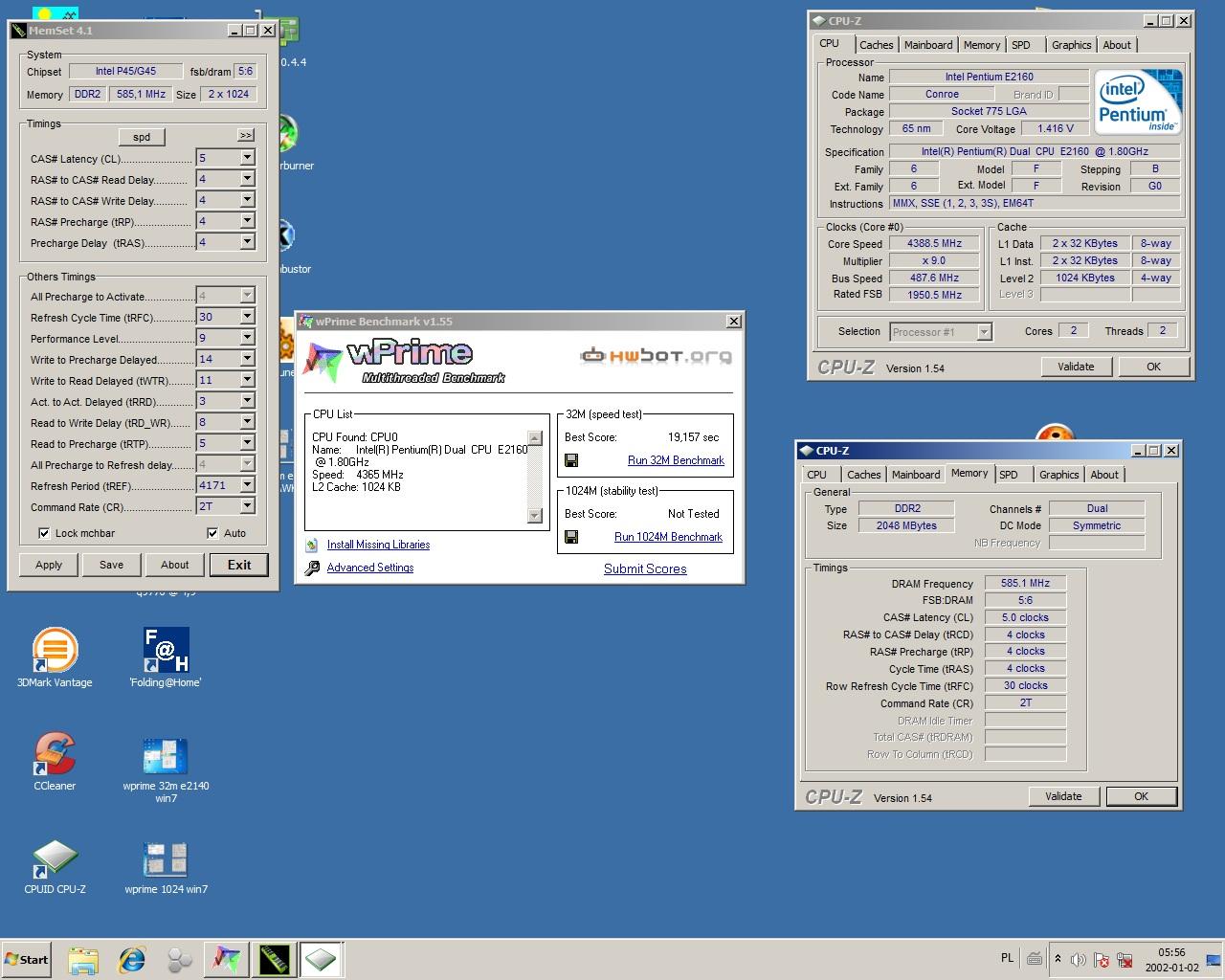Click the Advanced Settings wrench icon
The image size is (1225, 980).
[312, 568]
